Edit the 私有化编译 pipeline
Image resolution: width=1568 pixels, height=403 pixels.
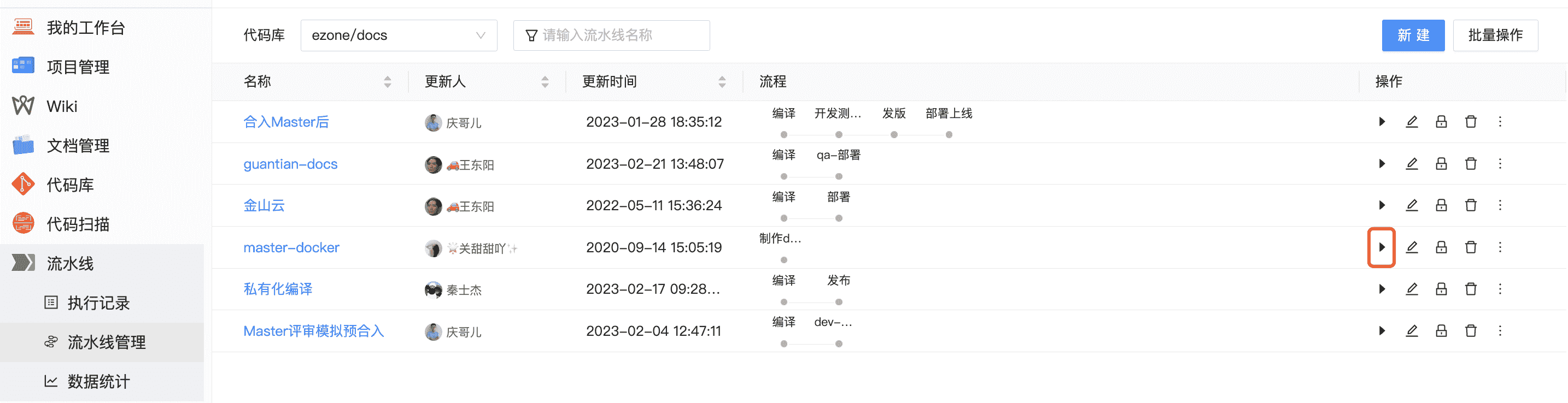(x=1412, y=289)
